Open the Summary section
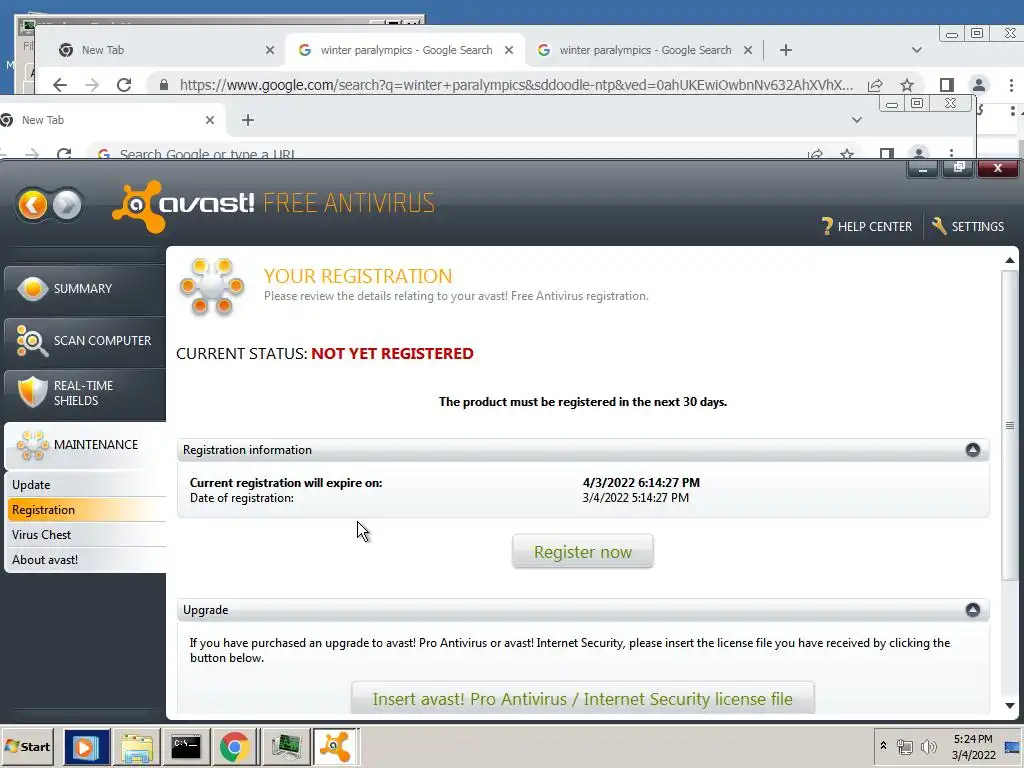Image resolution: width=1024 pixels, height=768 pixels. [x=85, y=289]
